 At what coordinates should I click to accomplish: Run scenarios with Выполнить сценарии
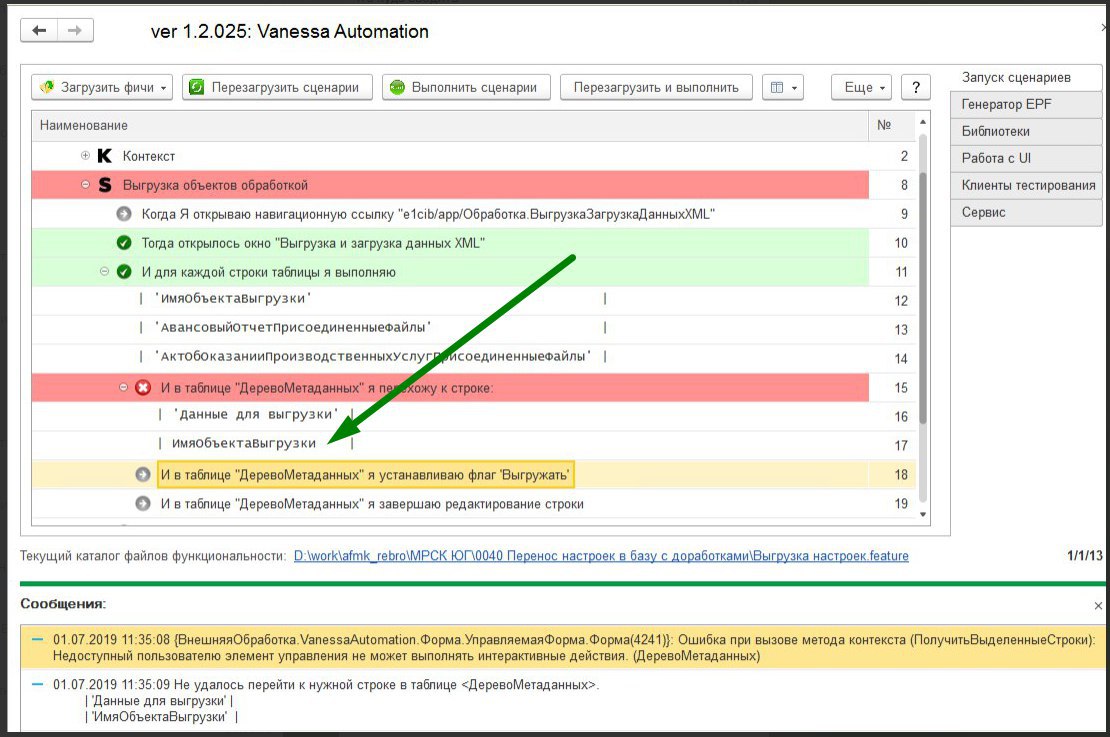pyautogui.click(x=467, y=87)
